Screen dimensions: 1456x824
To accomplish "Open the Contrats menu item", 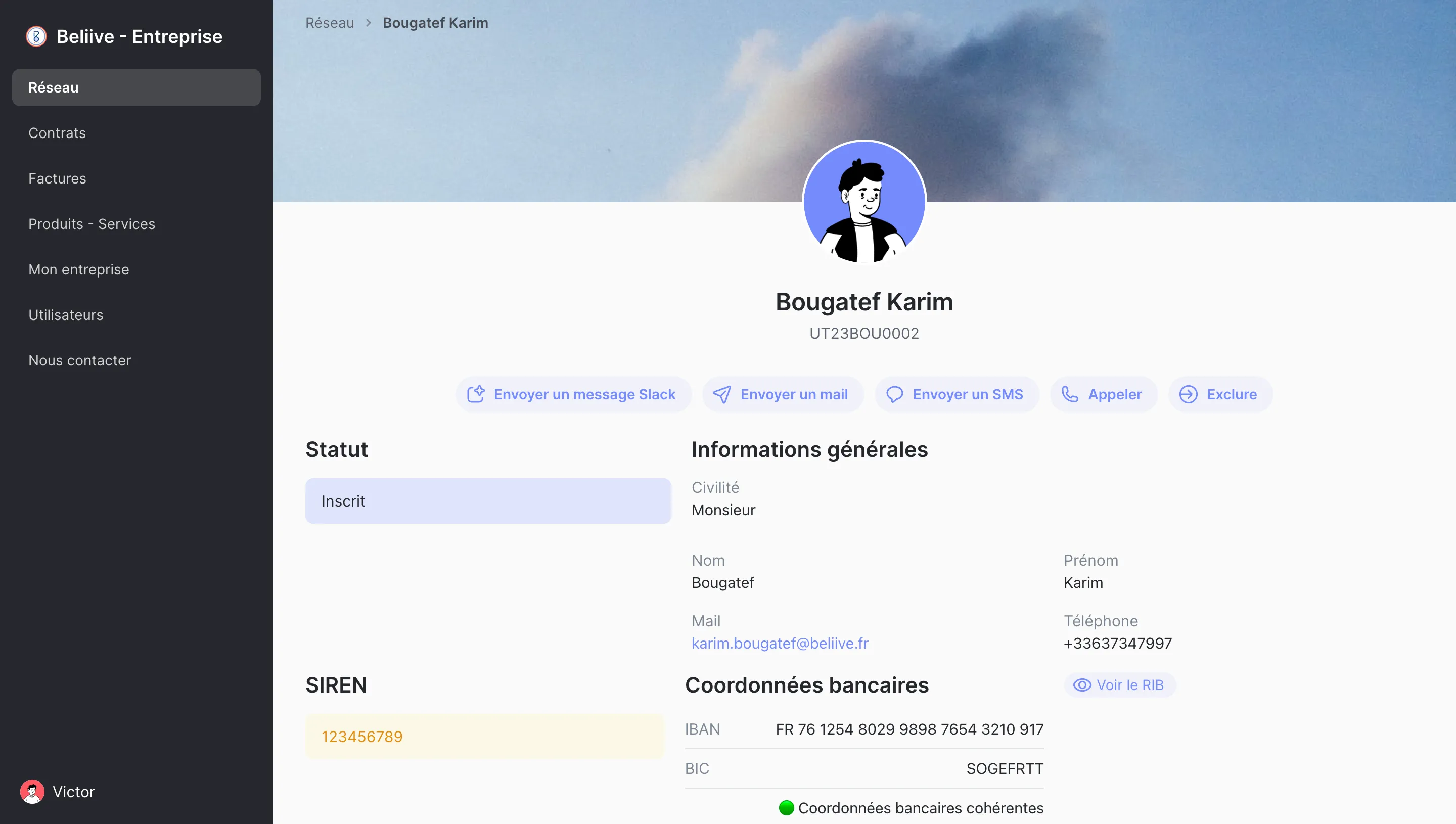I will pos(57,133).
